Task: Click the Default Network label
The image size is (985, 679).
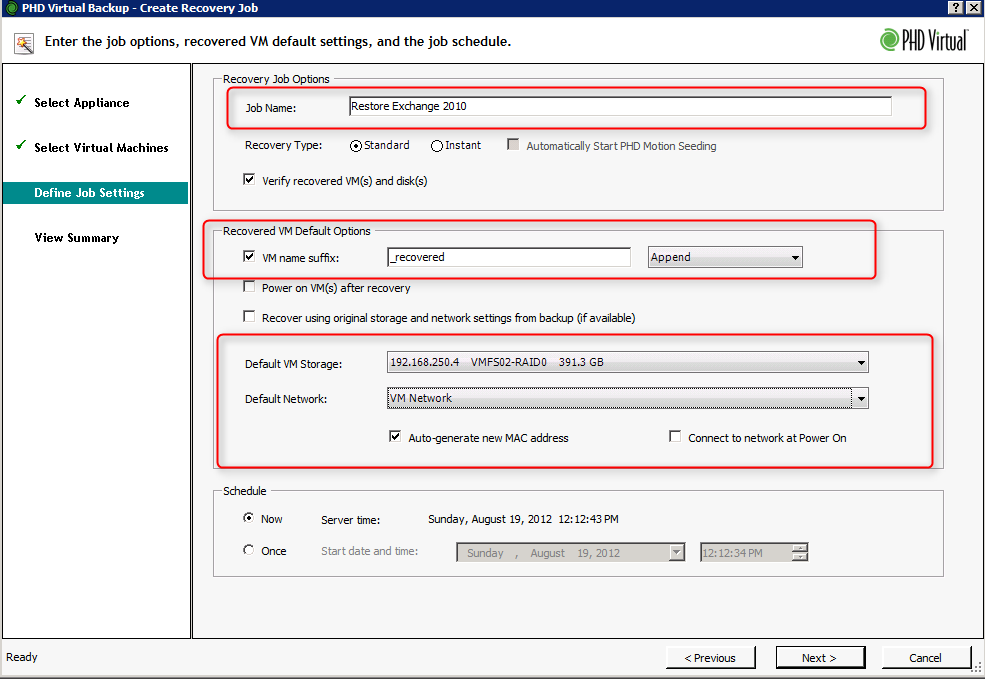Action: click(286, 399)
